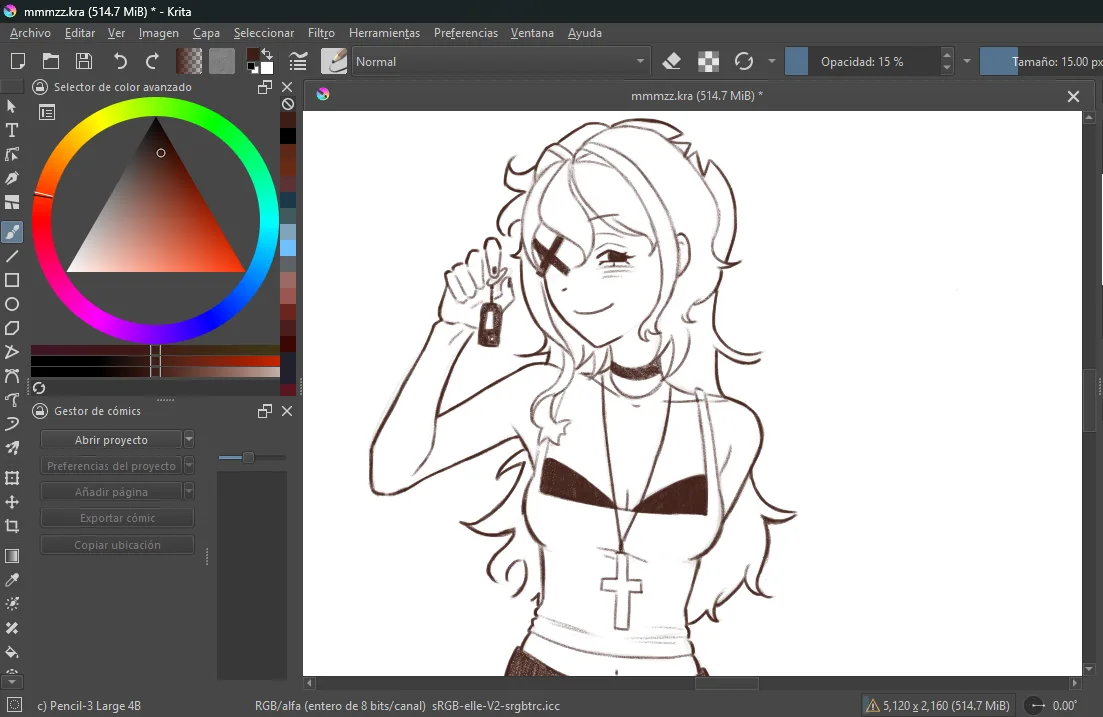Expand the dropdown arrow left of the Opacidad slider

coord(772,61)
